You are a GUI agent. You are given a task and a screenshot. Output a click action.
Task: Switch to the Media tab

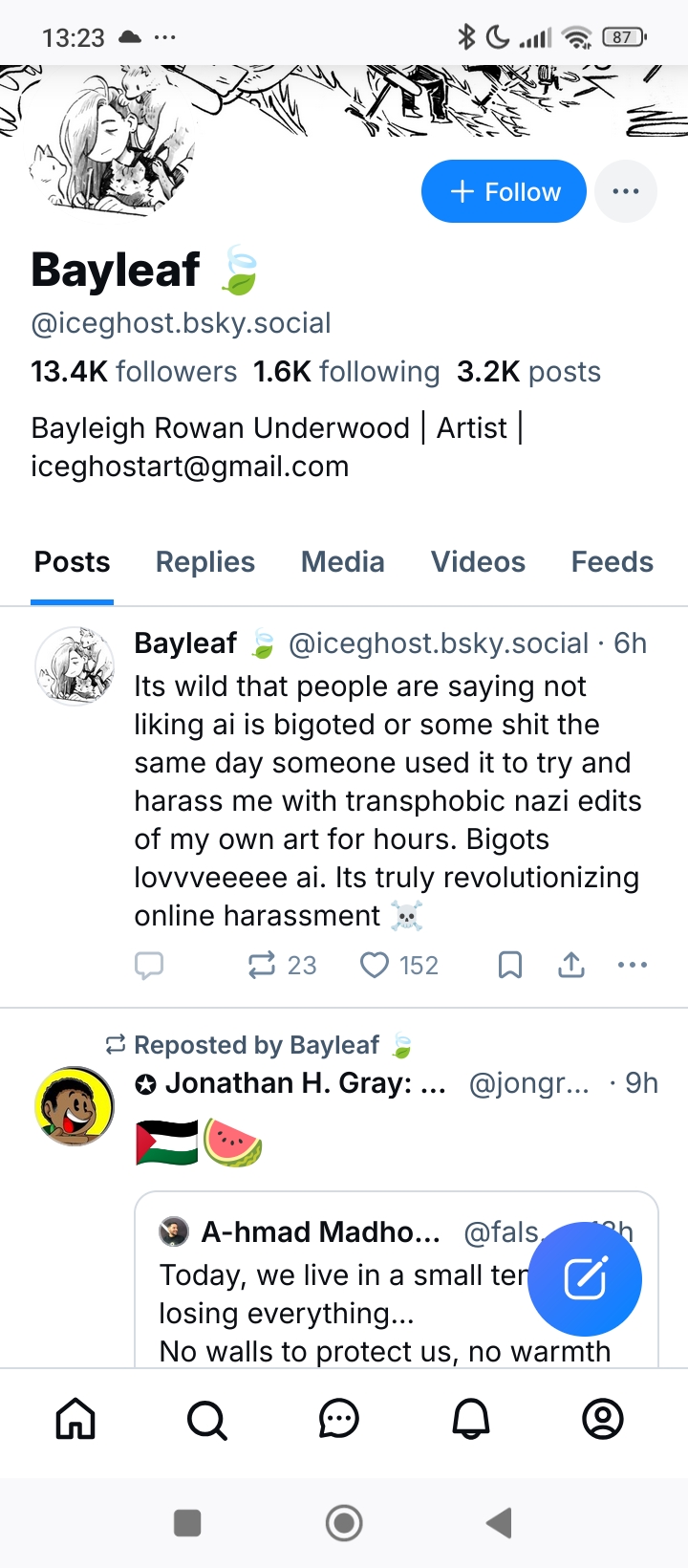(x=343, y=562)
